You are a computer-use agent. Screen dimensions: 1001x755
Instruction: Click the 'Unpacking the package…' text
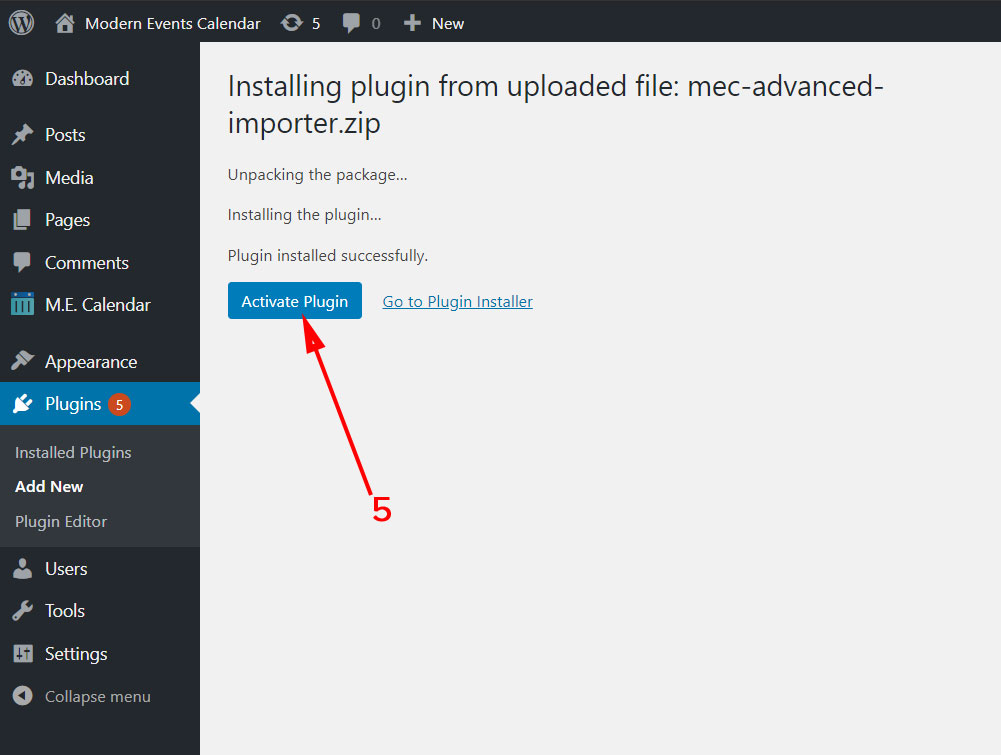coord(317,175)
